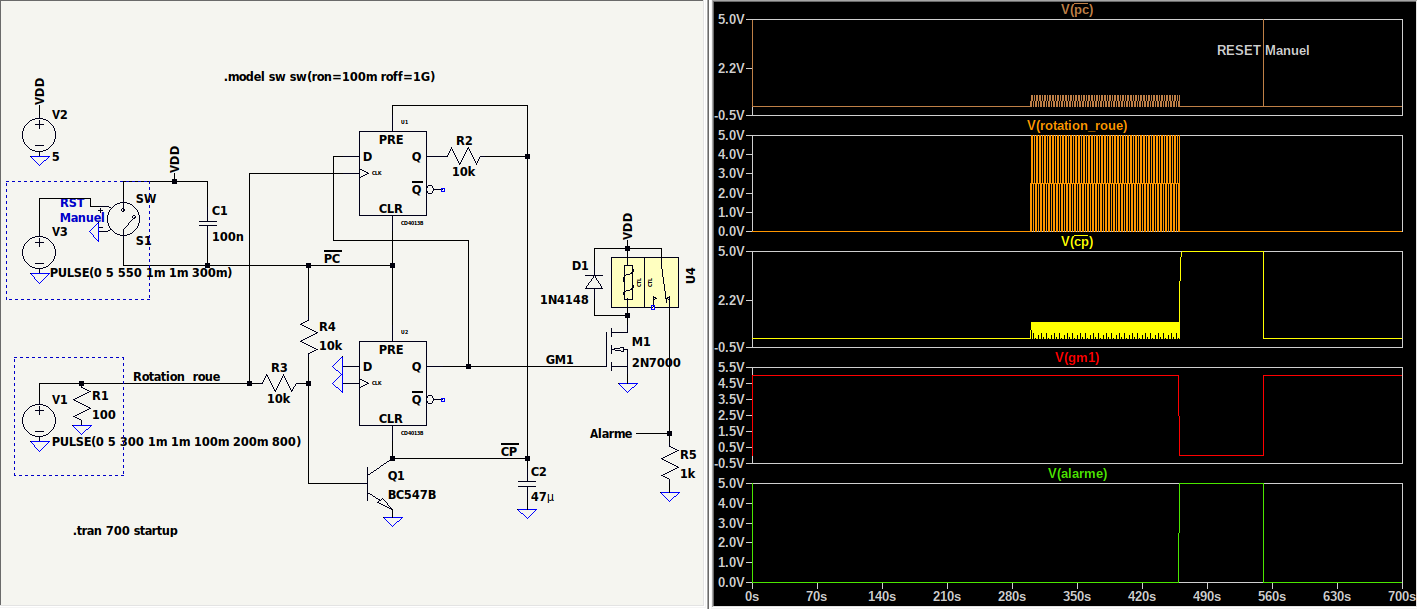Click V1's PULSE(0 5 300 ...800) value
Viewport: 1417px width, 609px height.
pyautogui.click(x=176, y=441)
